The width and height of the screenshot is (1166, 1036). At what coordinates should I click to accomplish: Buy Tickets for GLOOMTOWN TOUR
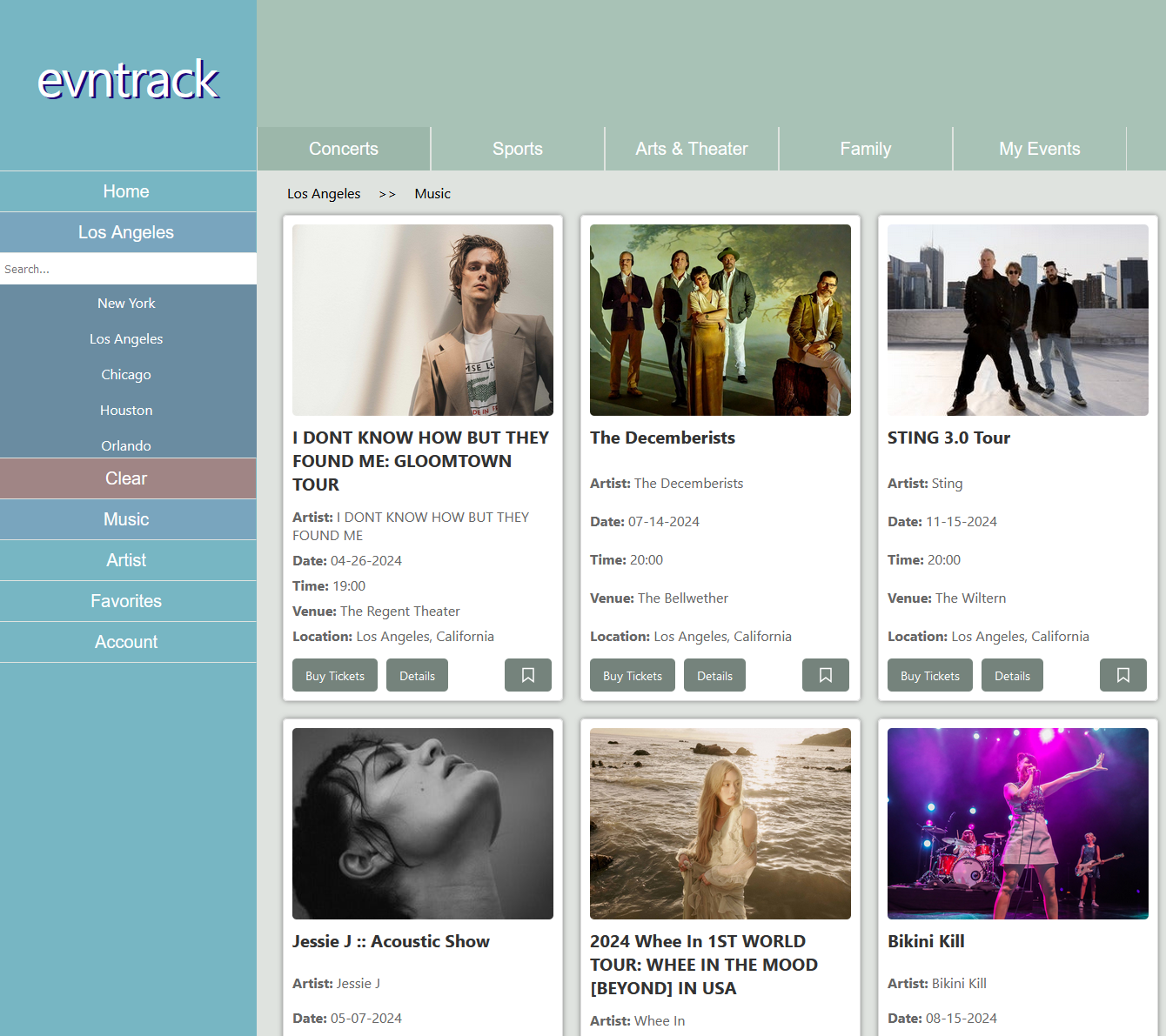click(335, 675)
